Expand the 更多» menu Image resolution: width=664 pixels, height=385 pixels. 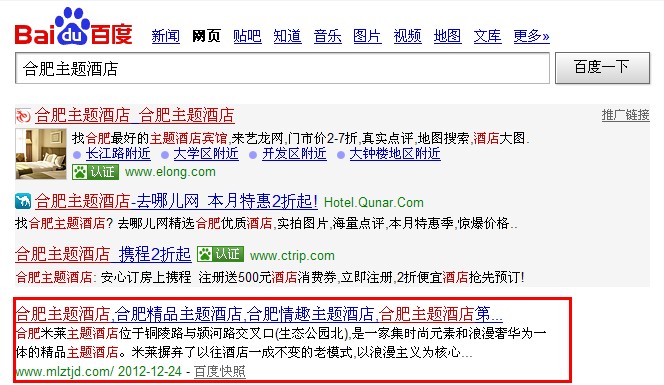[531, 36]
